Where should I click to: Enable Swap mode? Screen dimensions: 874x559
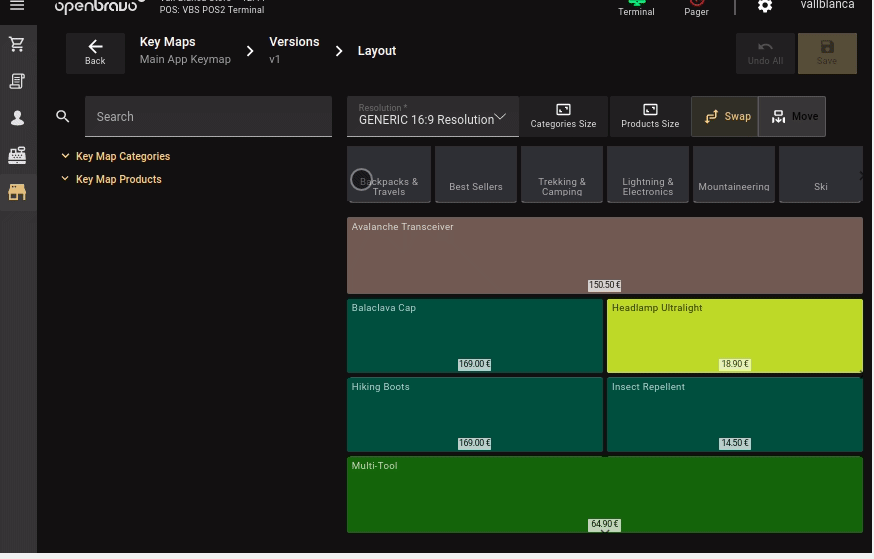[x=725, y=117]
